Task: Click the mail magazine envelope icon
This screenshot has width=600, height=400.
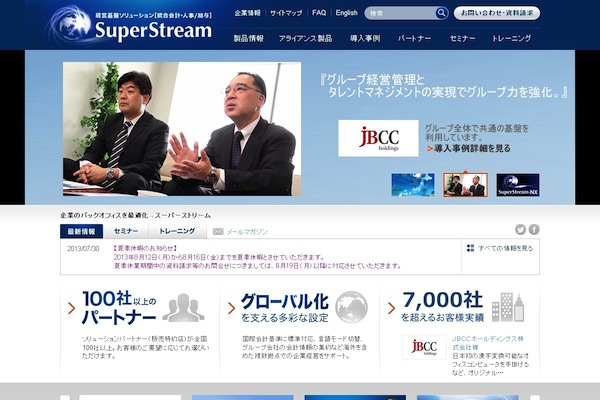Action: tap(218, 232)
